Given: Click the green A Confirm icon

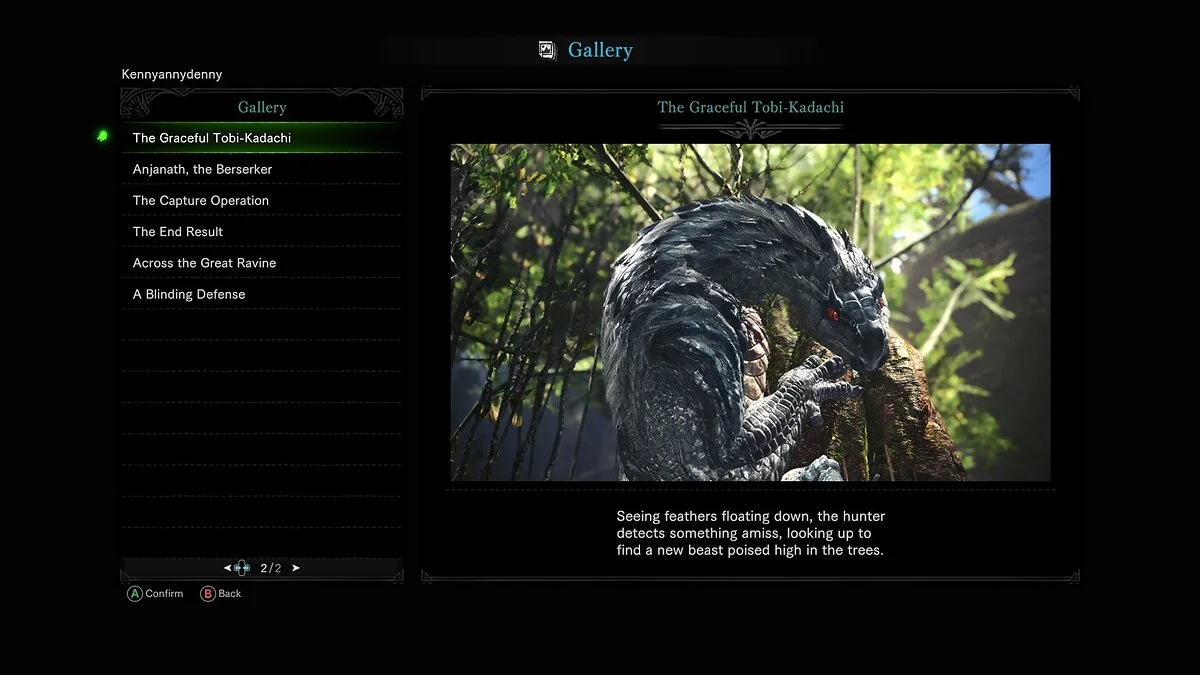Looking at the screenshot, I should (134, 594).
